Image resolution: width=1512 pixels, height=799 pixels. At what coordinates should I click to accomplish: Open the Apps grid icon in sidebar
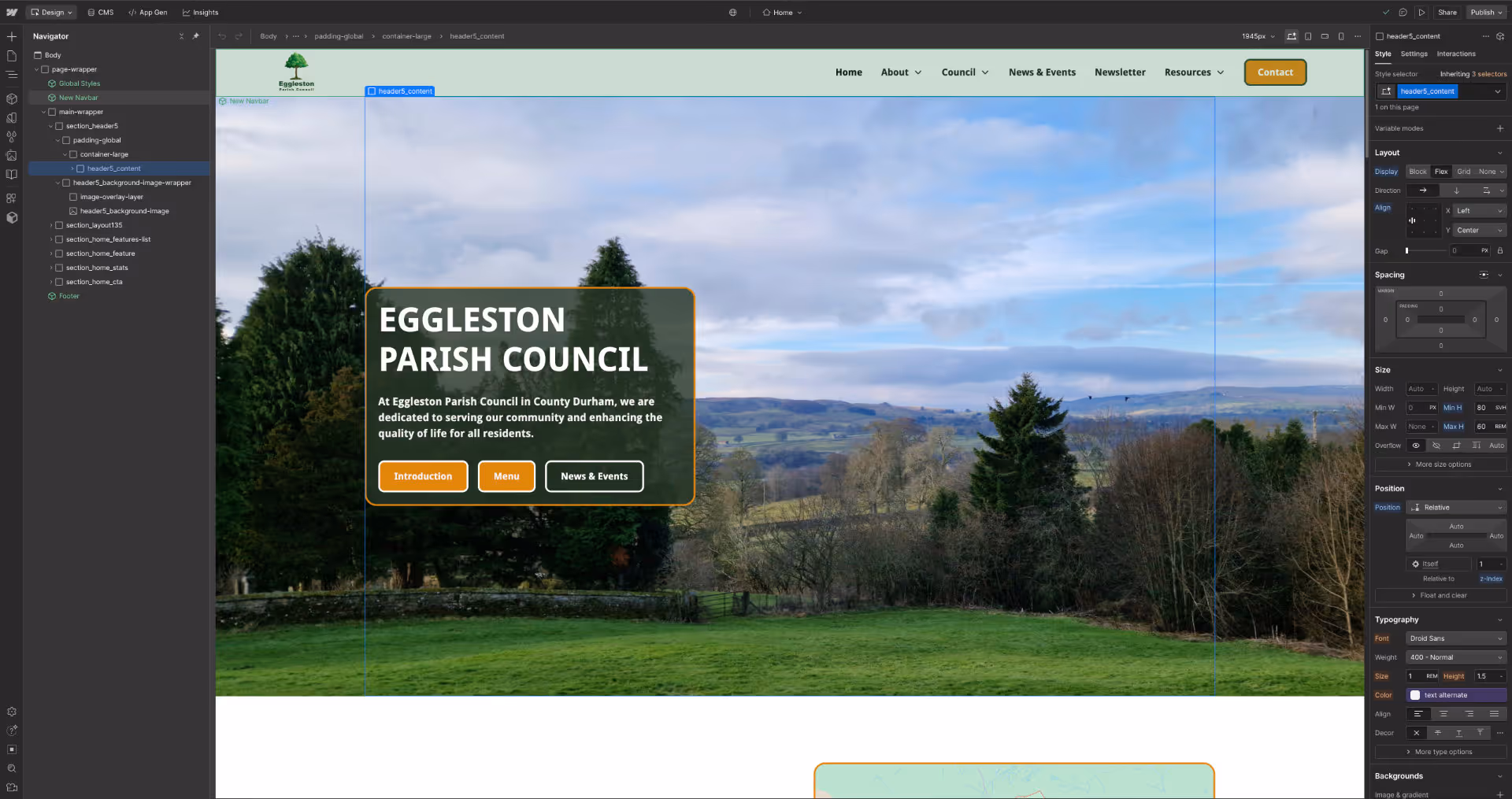11,198
